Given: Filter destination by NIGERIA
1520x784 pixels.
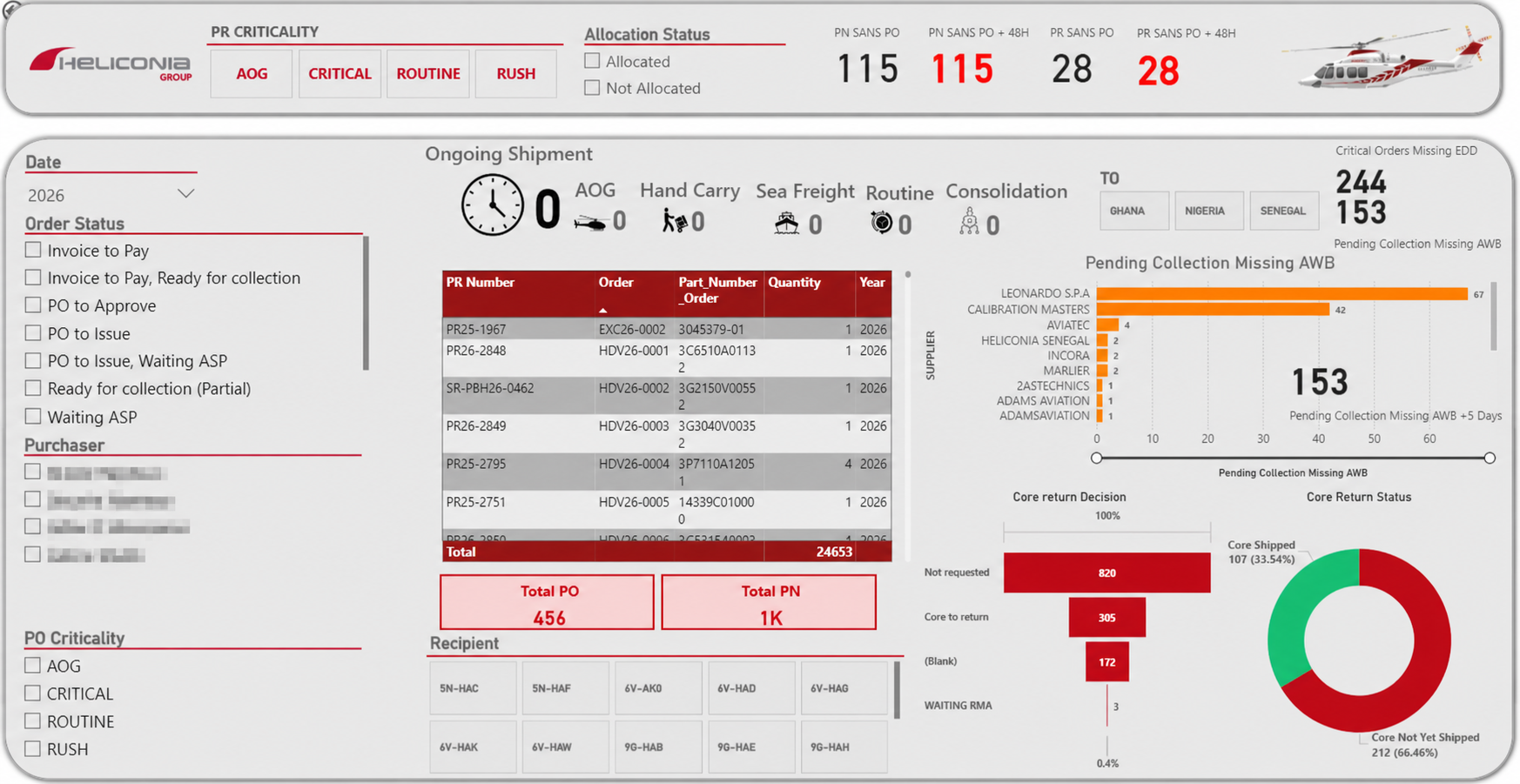Looking at the screenshot, I should 1209,211.
